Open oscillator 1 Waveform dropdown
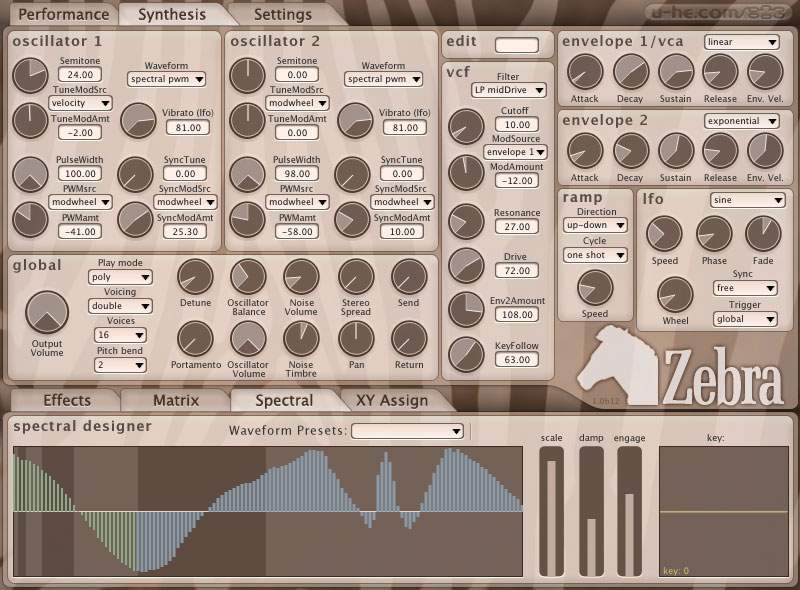The image size is (800, 590). (x=166, y=79)
